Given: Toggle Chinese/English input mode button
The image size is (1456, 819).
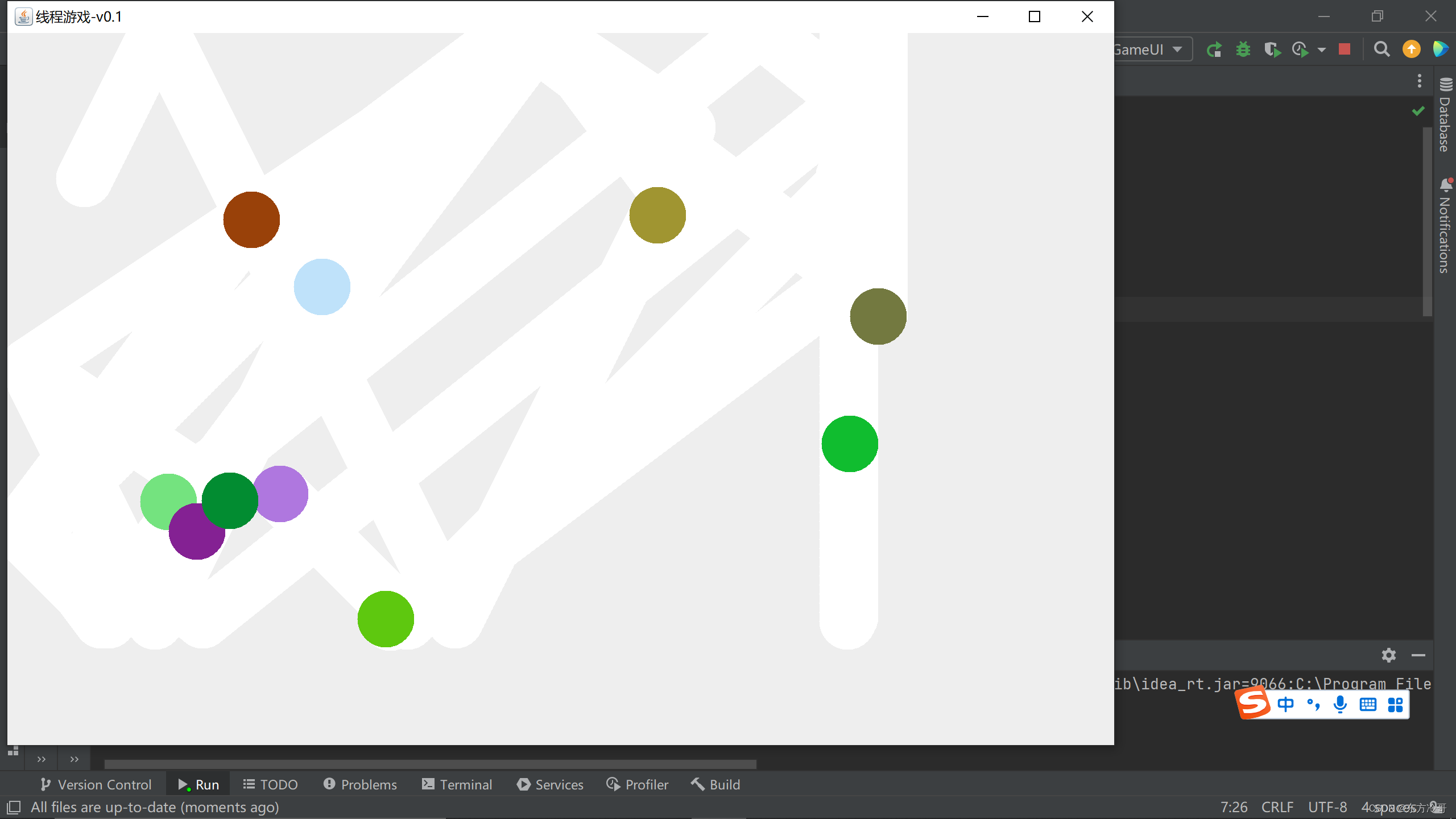Looking at the screenshot, I should pyautogui.click(x=1285, y=705).
